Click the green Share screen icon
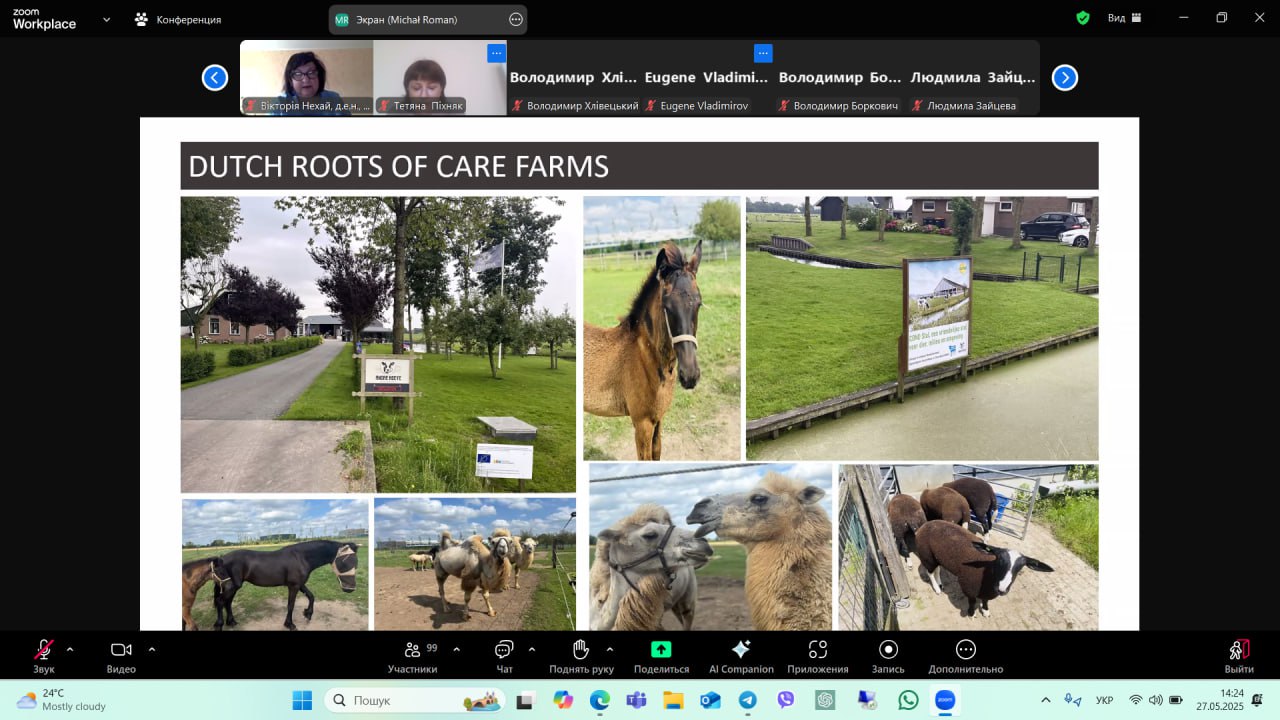 661,650
